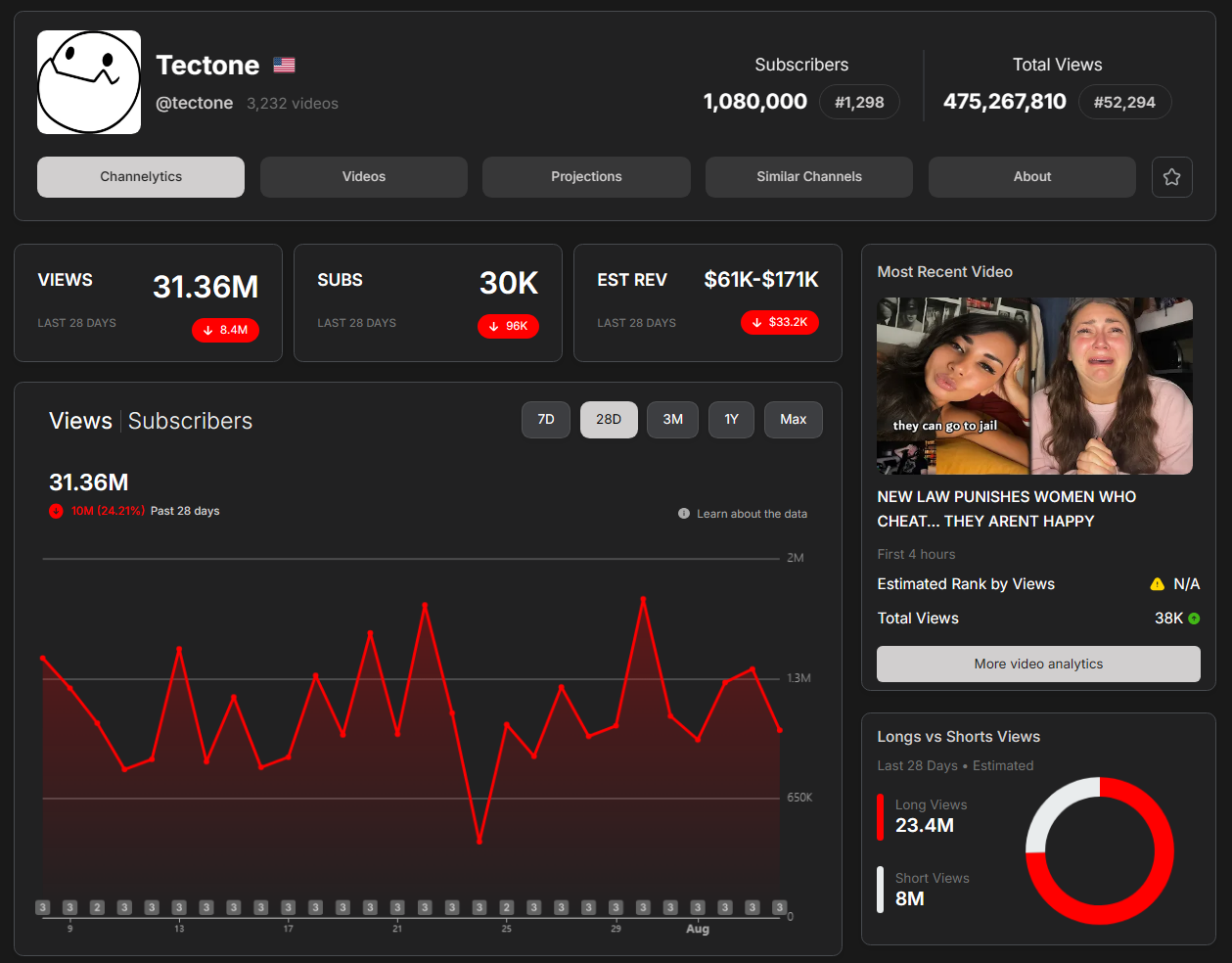Select the 7D time range
The height and width of the screenshot is (963, 1232).
click(x=546, y=420)
